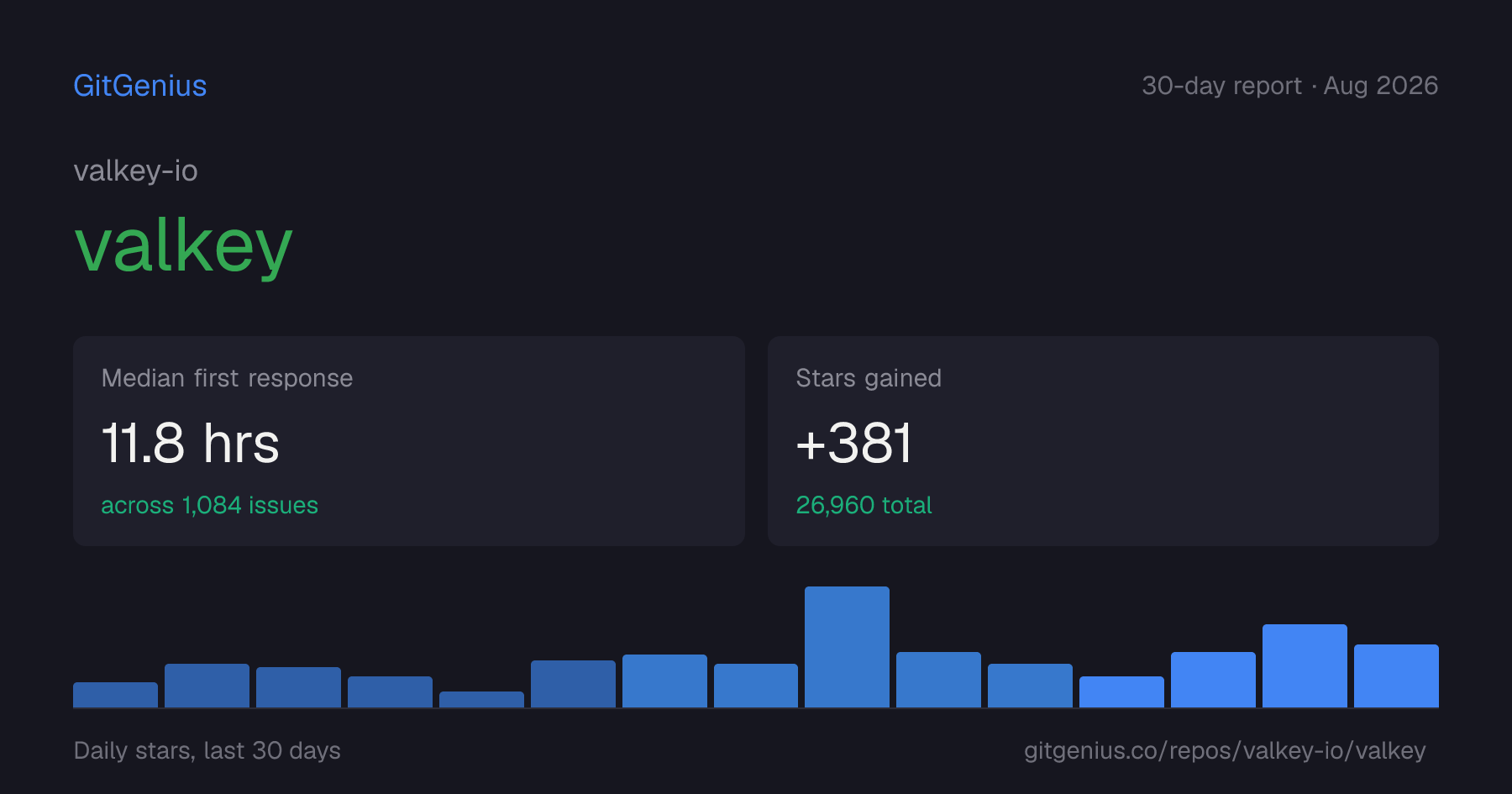
Task: Click the leftmost bar of the daily stars chart
Action: tap(115, 695)
